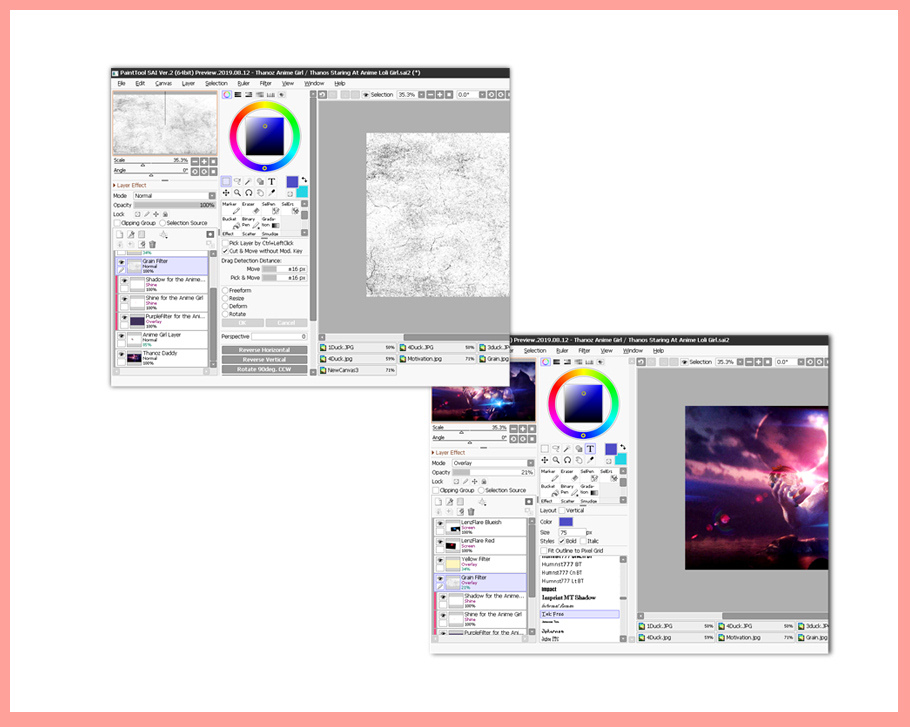Open the rotation angle dropdown in upper window toolbar

(x=482, y=95)
